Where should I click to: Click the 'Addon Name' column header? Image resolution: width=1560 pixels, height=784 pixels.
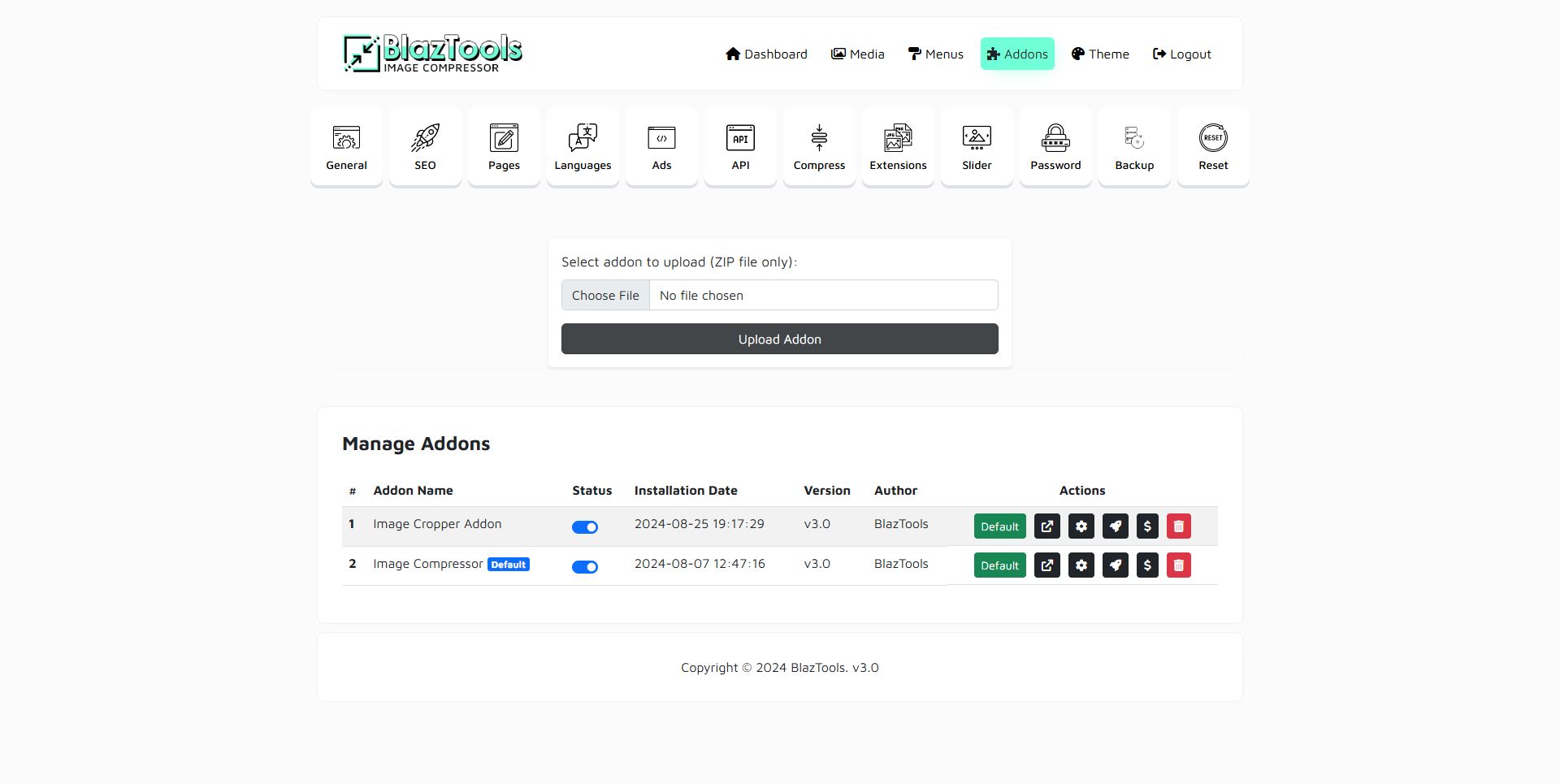click(413, 491)
